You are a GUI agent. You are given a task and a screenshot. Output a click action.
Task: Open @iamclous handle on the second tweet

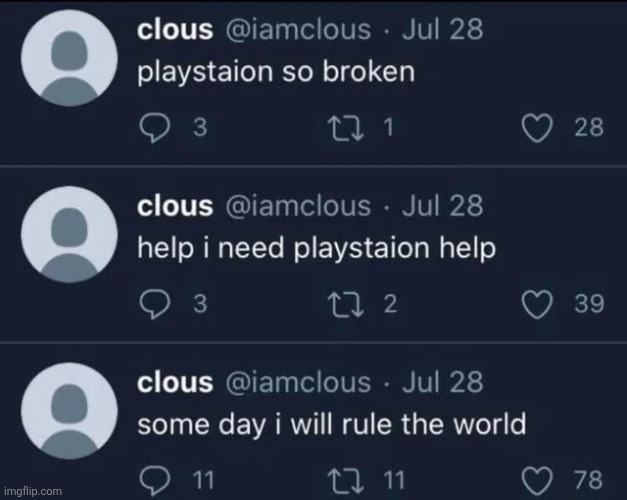[298, 206]
